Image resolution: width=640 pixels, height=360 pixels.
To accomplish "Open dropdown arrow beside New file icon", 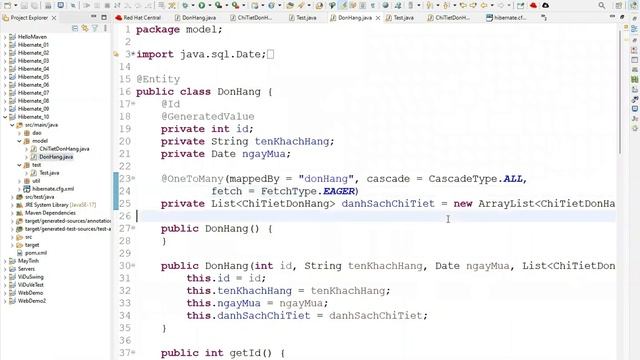I will 16,5.
